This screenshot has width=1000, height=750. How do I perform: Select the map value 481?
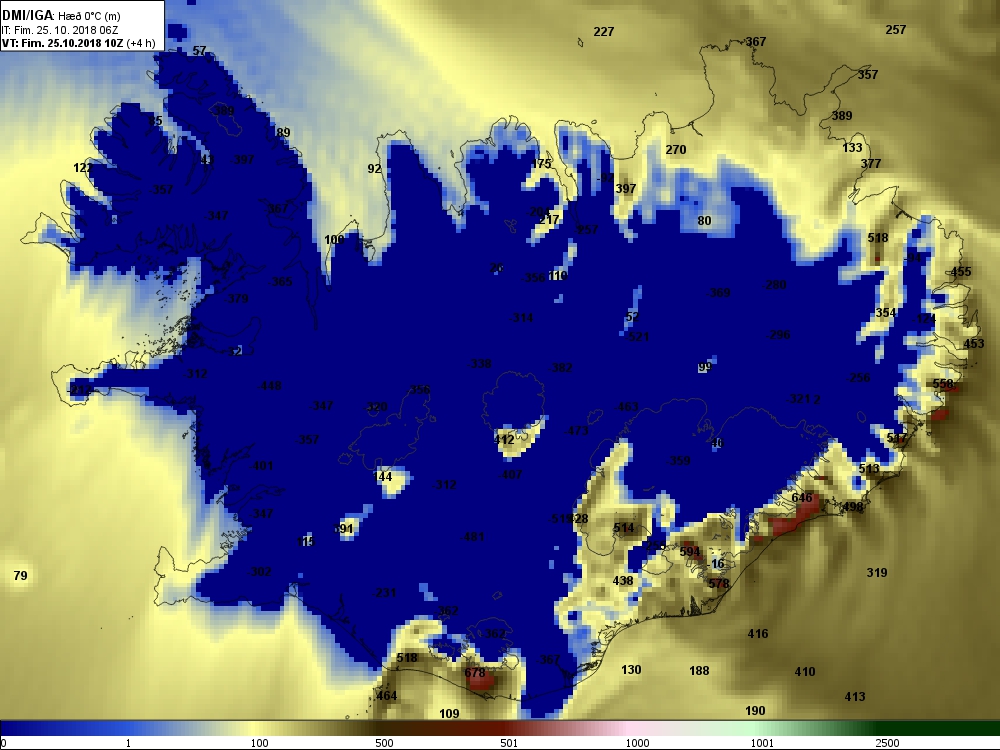click(474, 536)
